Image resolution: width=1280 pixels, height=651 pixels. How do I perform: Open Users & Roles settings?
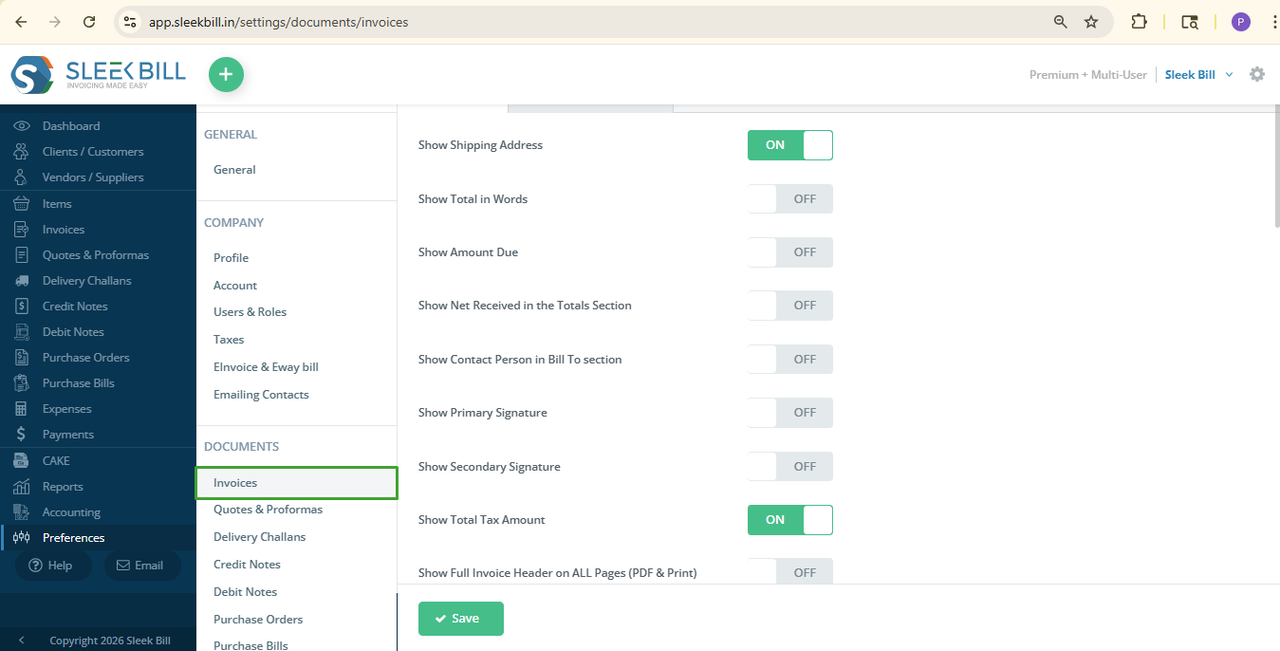[250, 312]
